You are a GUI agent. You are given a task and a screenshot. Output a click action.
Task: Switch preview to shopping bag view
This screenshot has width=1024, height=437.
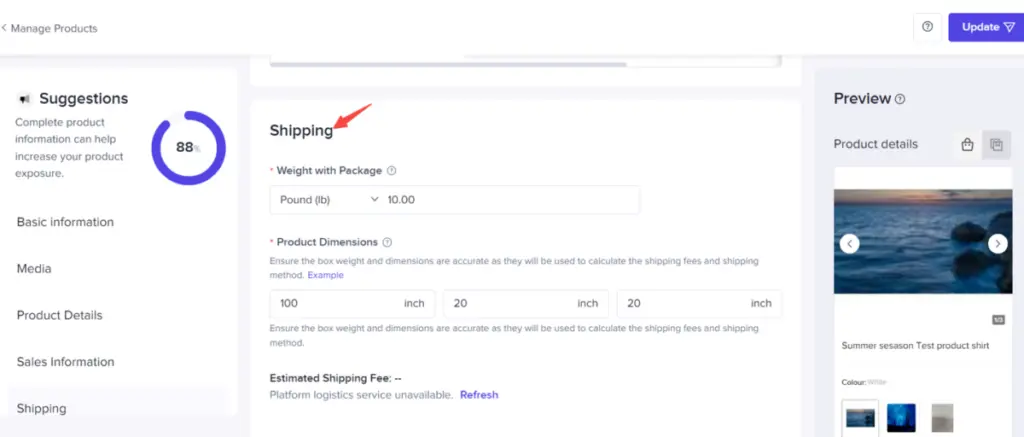pyautogui.click(x=967, y=145)
